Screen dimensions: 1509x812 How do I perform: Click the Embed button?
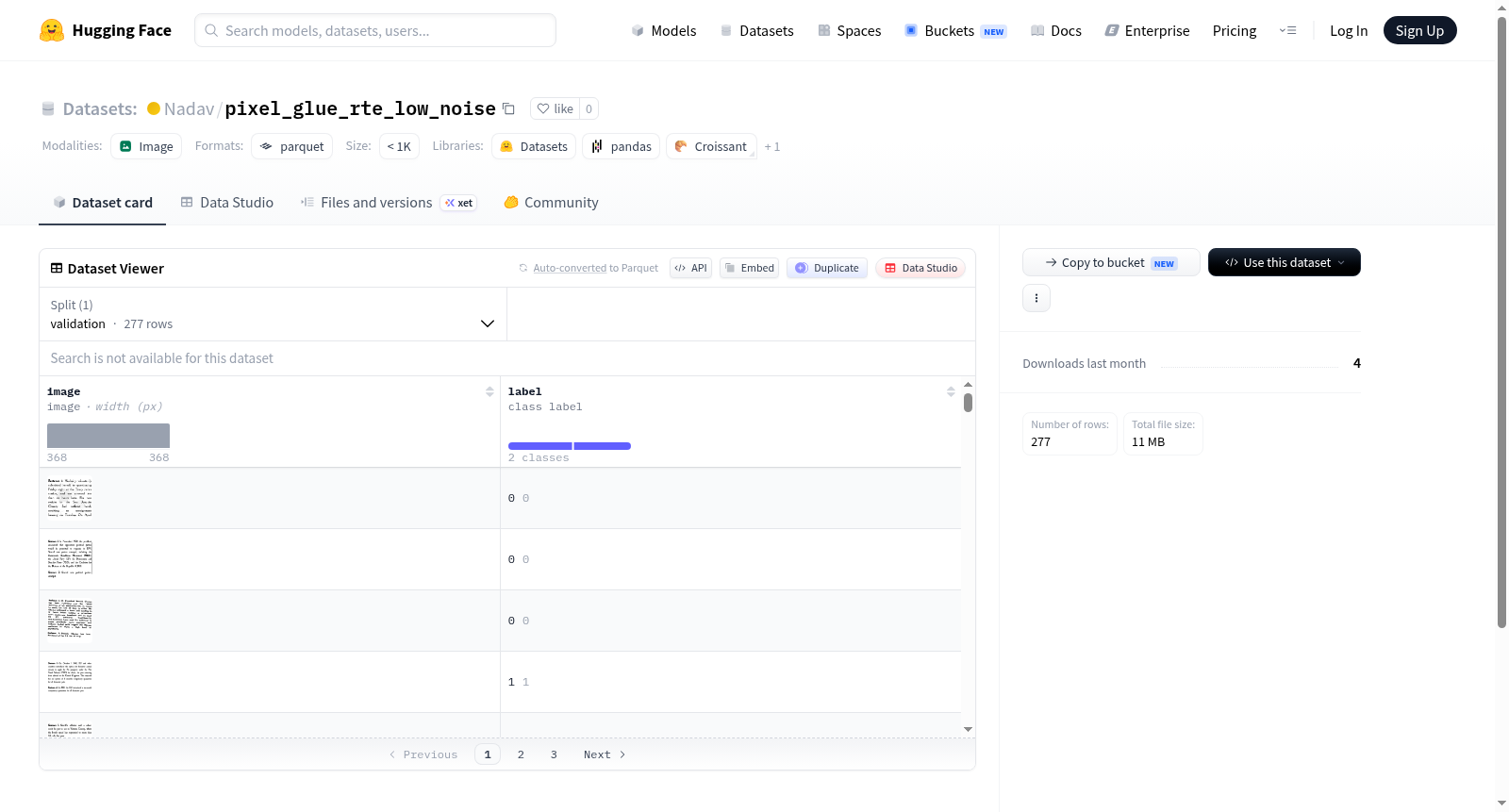749,268
